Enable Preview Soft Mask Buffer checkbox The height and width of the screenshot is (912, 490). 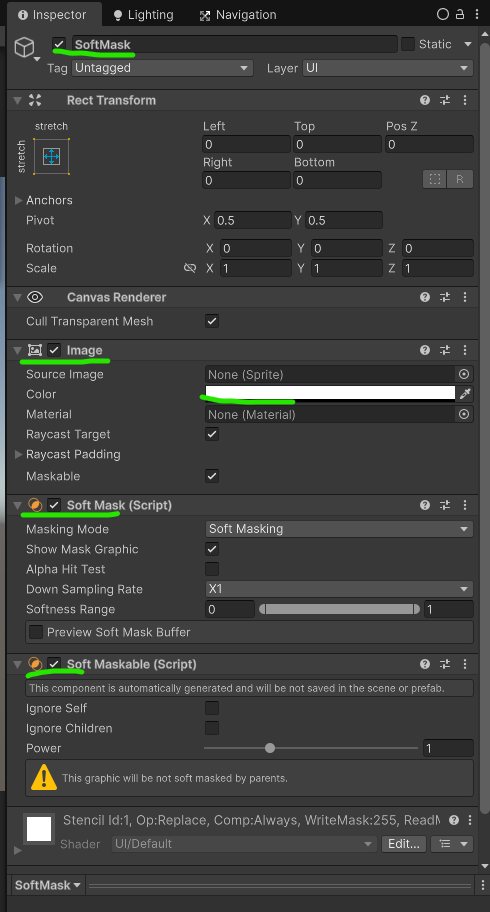point(36,632)
